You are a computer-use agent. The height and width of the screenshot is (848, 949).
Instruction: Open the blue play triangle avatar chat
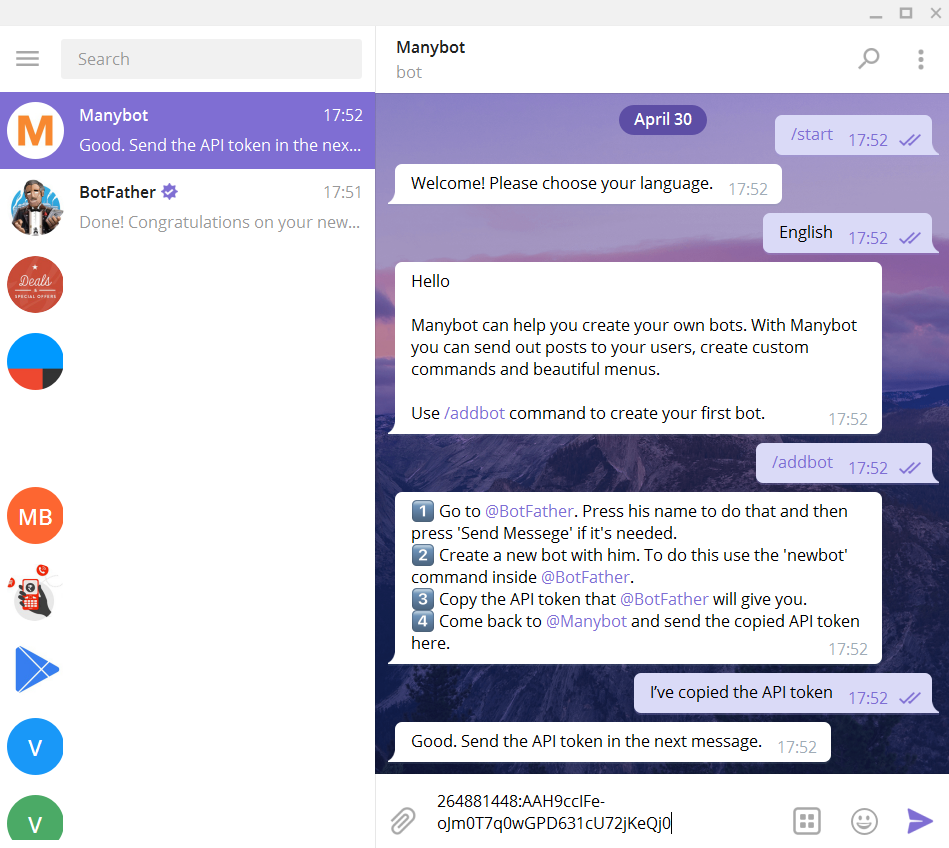[x=35, y=669]
